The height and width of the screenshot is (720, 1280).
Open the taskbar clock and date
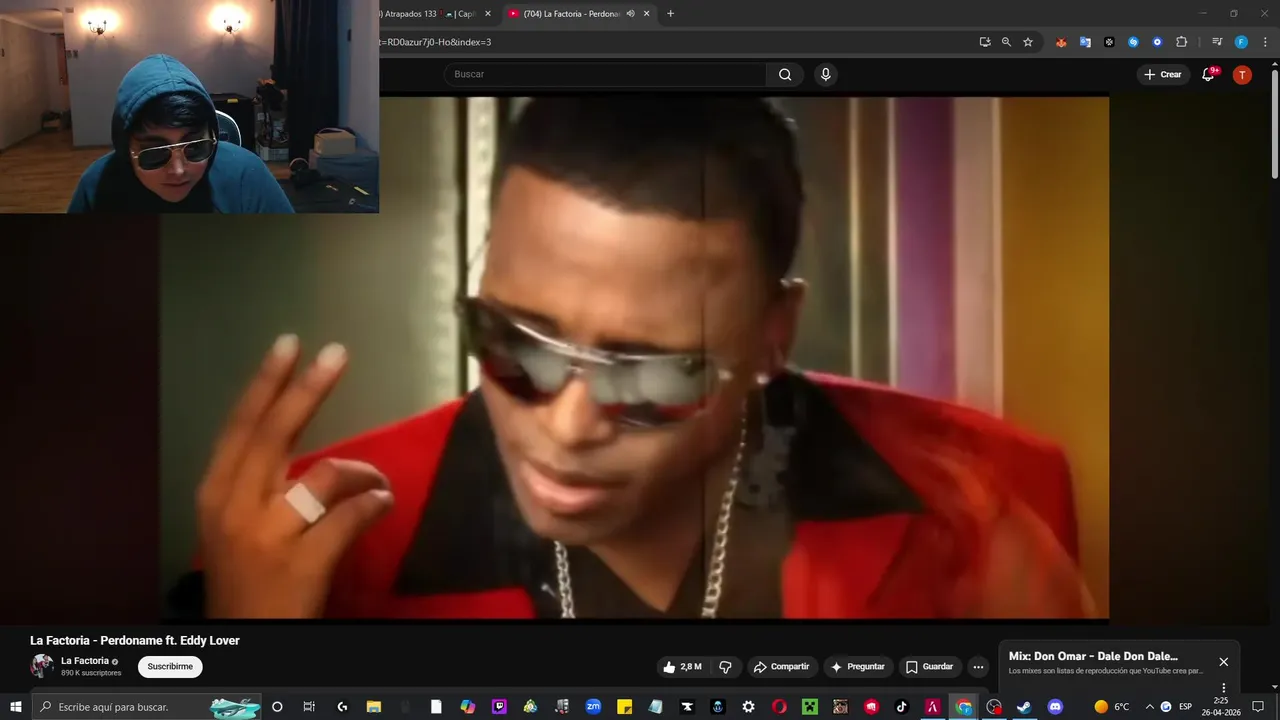point(1220,707)
